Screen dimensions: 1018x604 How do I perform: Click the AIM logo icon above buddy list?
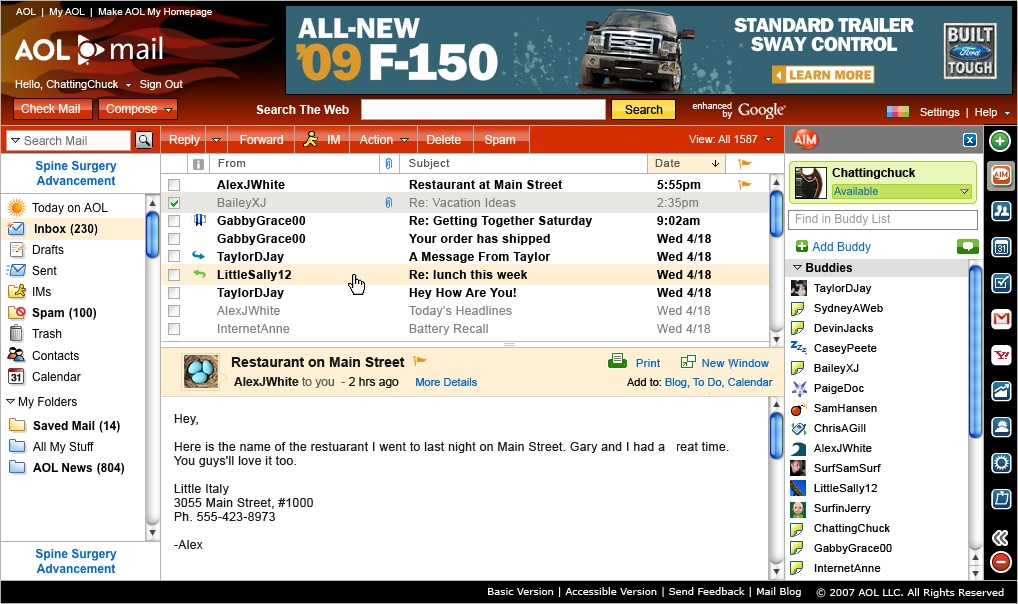click(x=805, y=139)
